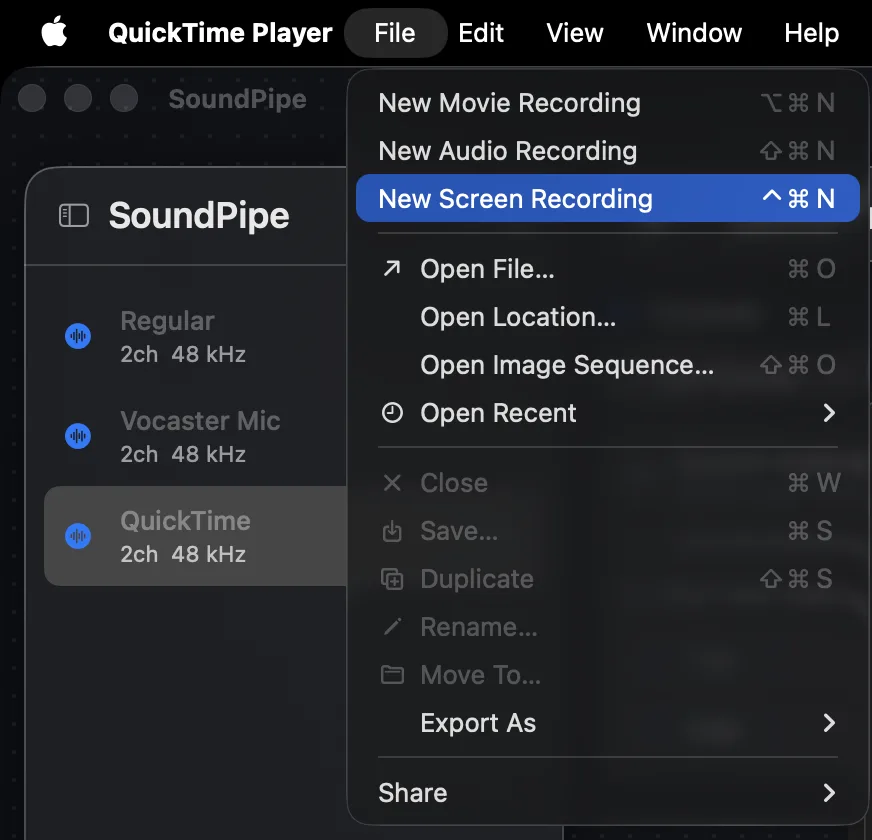Click the Move To folder icon
The width and height of the screenshot is (872, 840).
[392, 675]
